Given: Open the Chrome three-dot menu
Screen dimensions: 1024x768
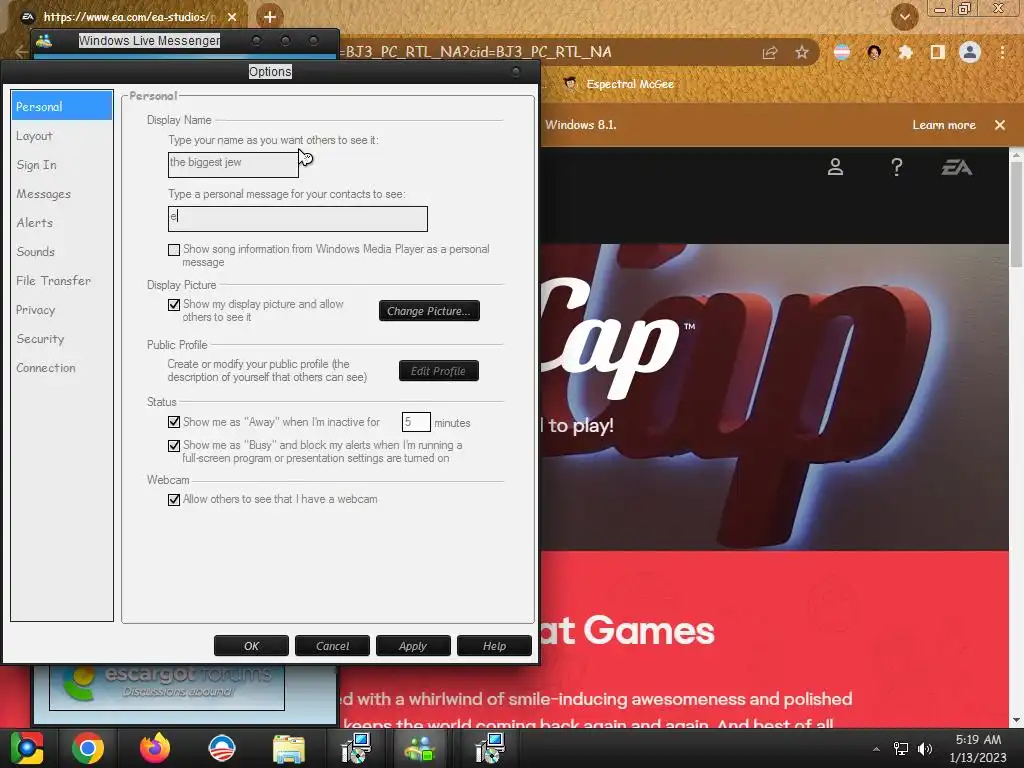Looking at the screenshot, I should tap(1002, 52).
